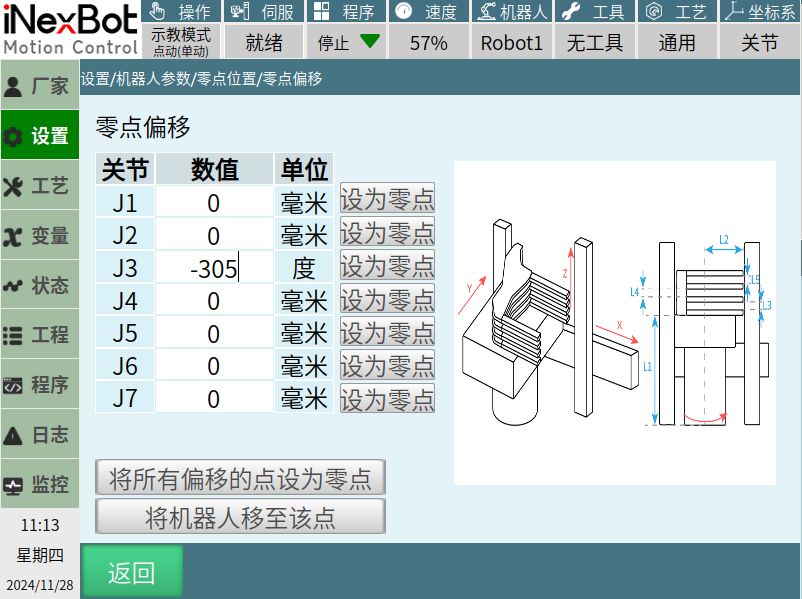Show the 状态 status icon page
This screenshot has width=802, height=599.
coord(14,286)
